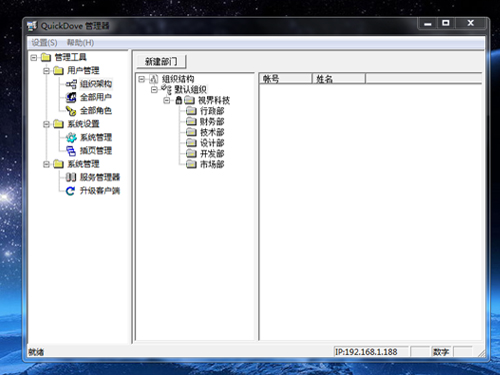Click the 就绪 status text
500x375 pixels.
coord(36,352)
